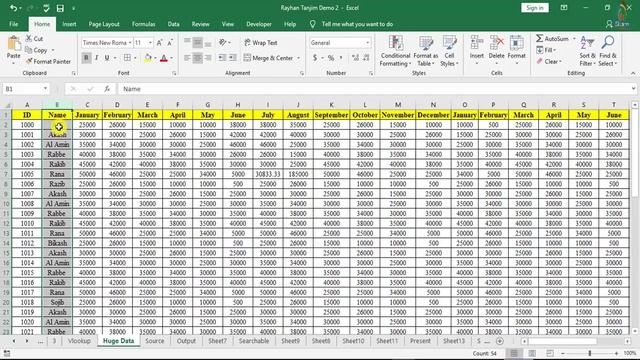This screenshot has width=640, height=360.
Task: Select the Select All corner triangle
Action: [7, 105]
